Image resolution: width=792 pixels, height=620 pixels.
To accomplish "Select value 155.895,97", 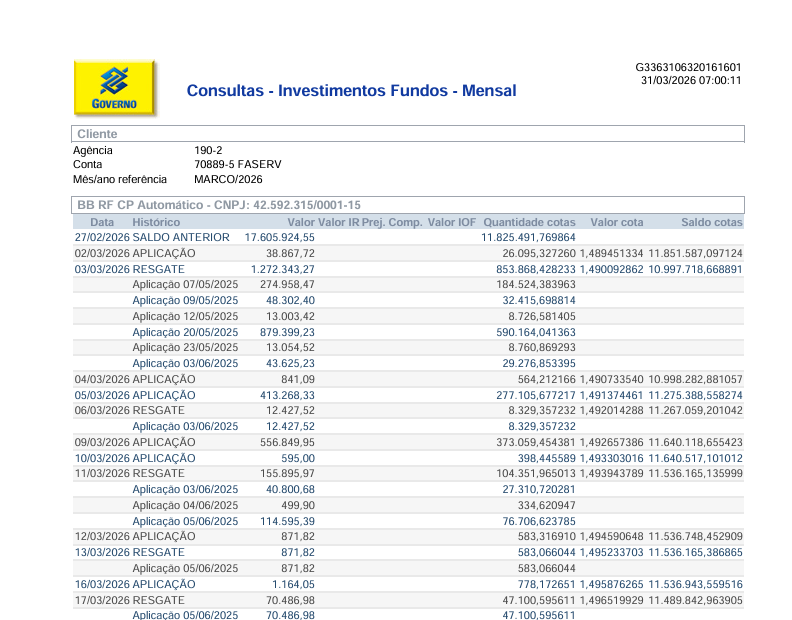I will pos(287,473).
